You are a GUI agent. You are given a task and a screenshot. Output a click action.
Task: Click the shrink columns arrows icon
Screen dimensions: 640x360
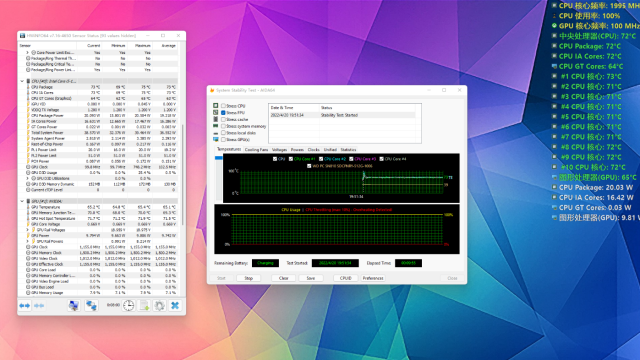[x=39, y=305]
